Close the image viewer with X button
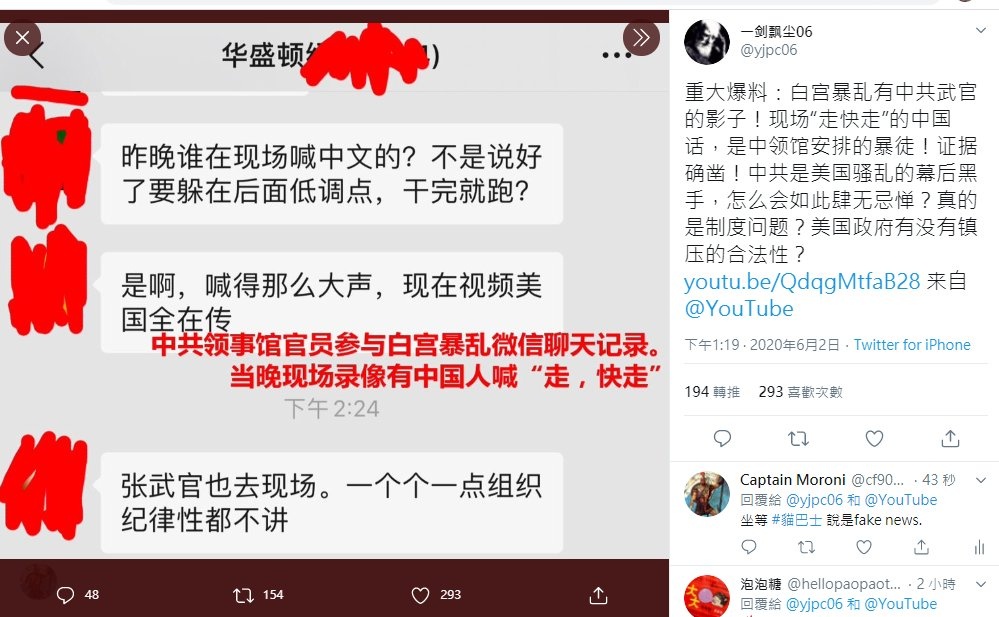999x617 pixels. (22, 38)
